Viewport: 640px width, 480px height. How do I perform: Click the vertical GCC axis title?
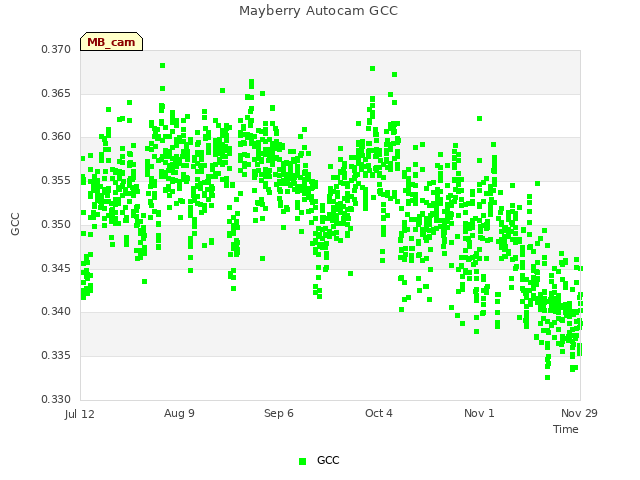click(x=15, y=224)
